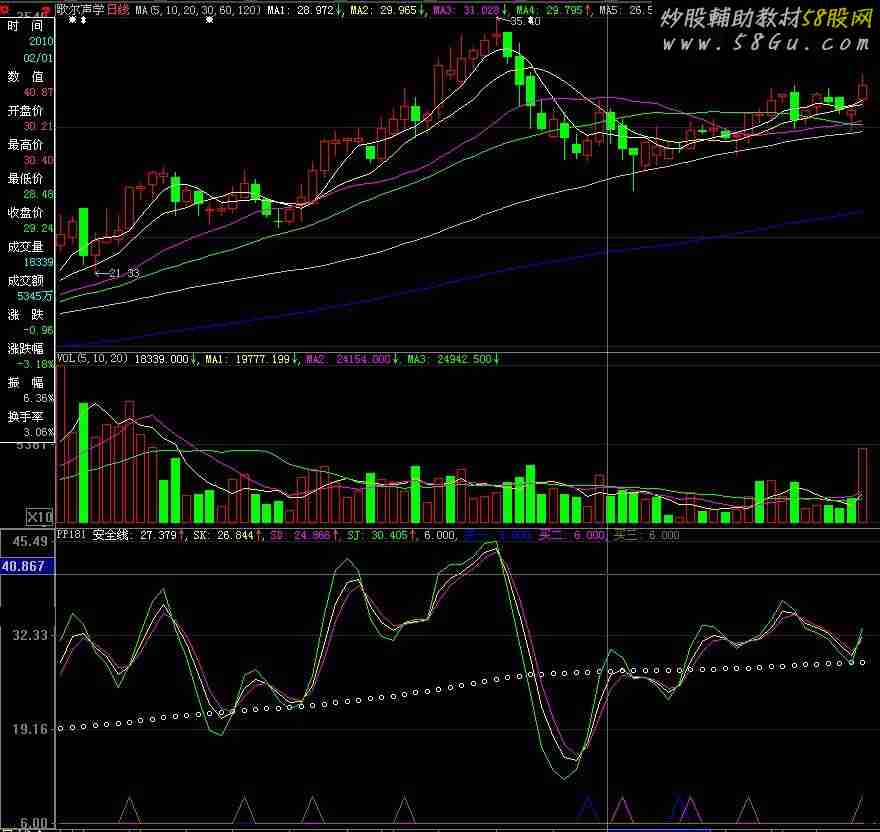Click the 最高价 label
The image size is (880, 832).
click(x=25, y=145)
